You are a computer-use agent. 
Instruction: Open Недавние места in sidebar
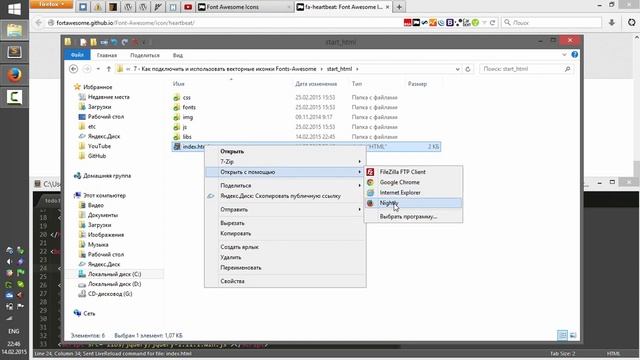(109, 97)
